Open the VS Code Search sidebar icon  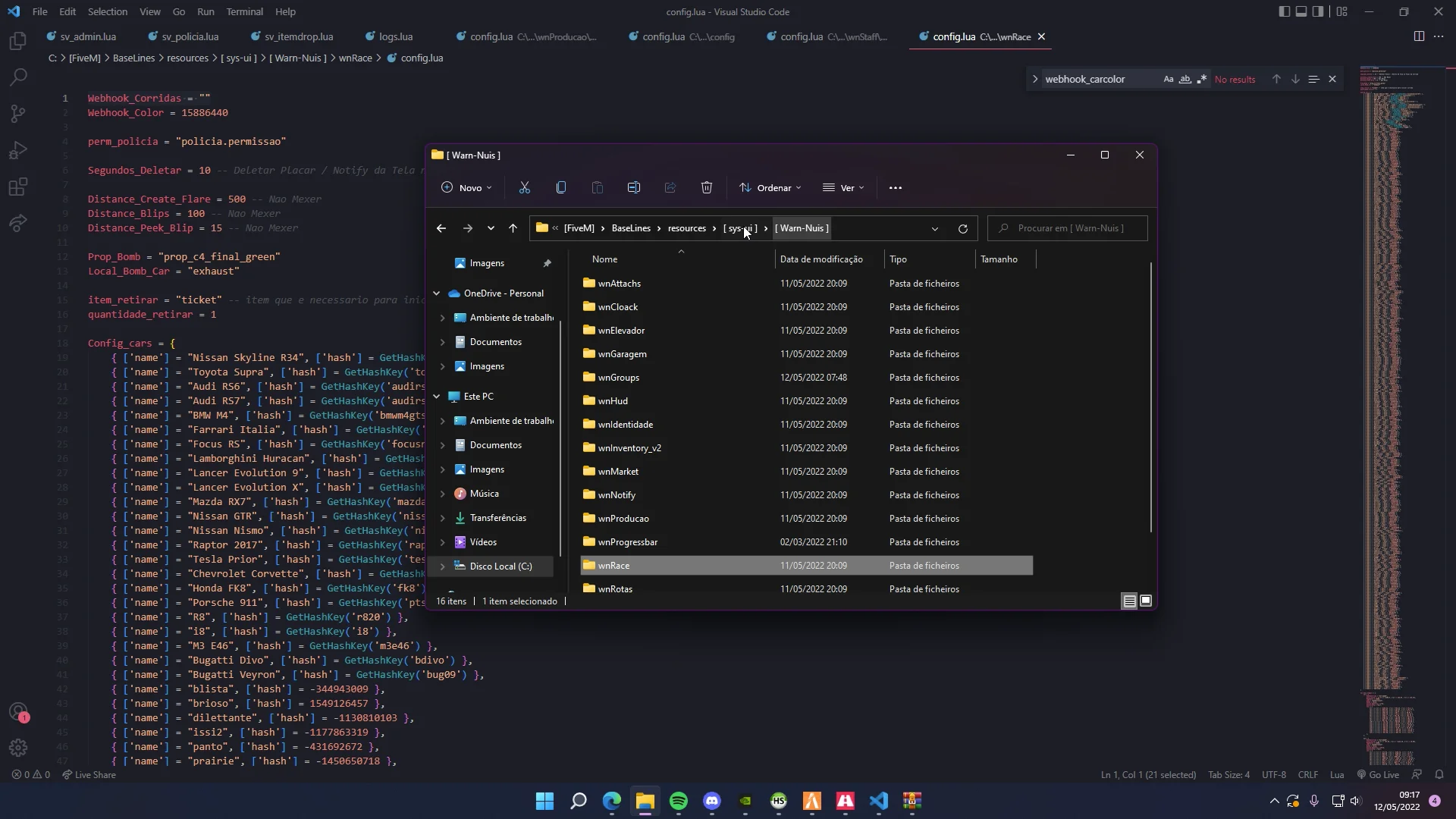pos(18,77)
